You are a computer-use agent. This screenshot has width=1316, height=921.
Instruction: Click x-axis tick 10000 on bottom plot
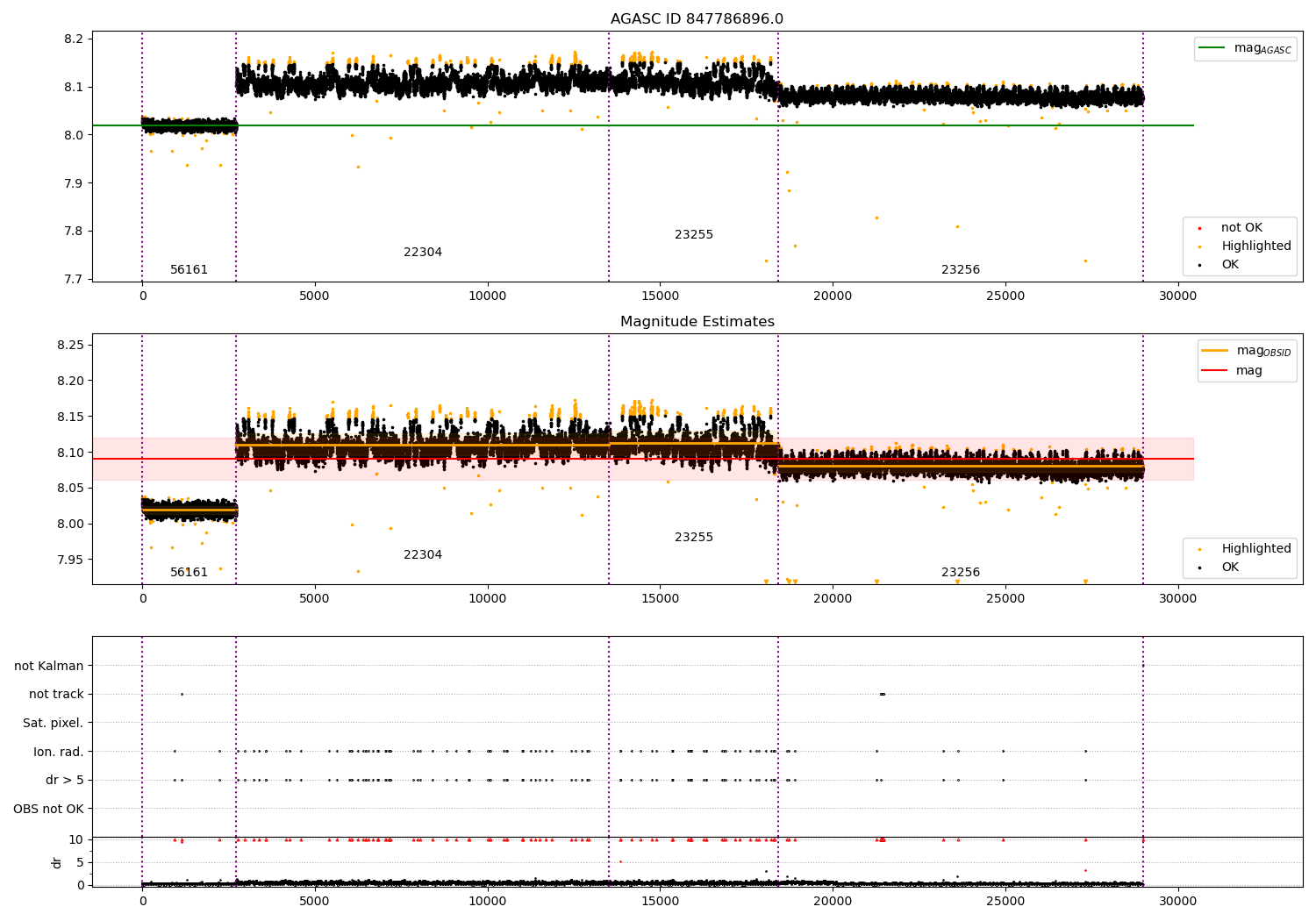tap(487, 901)
